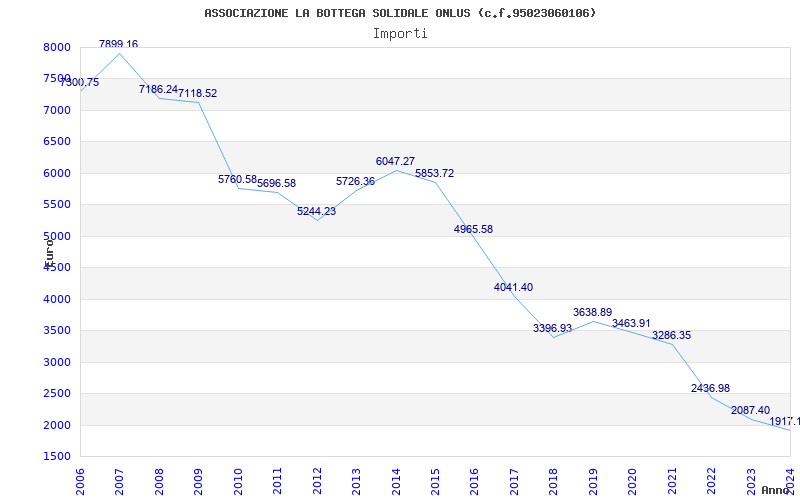Click the 2009 x-axis year
The image size is (800, 500).
[x=198, y=482]
